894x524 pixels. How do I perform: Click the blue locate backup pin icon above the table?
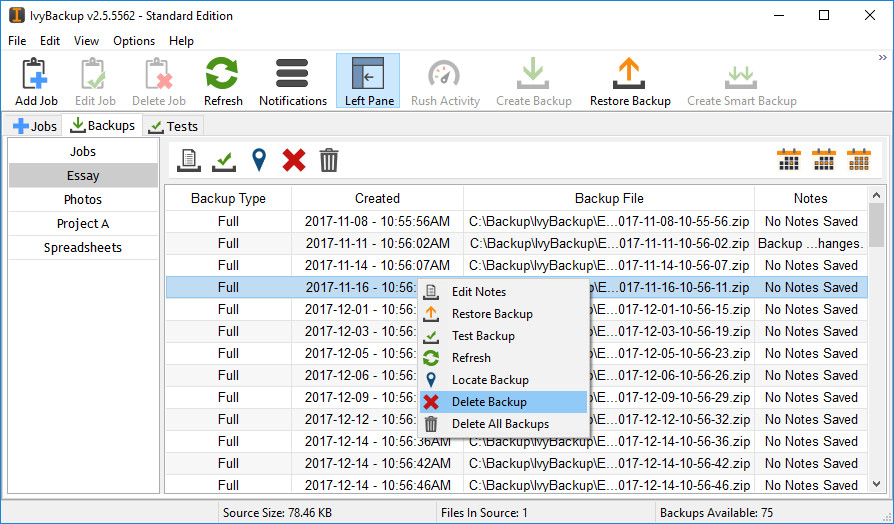click(x=259, y=160)
